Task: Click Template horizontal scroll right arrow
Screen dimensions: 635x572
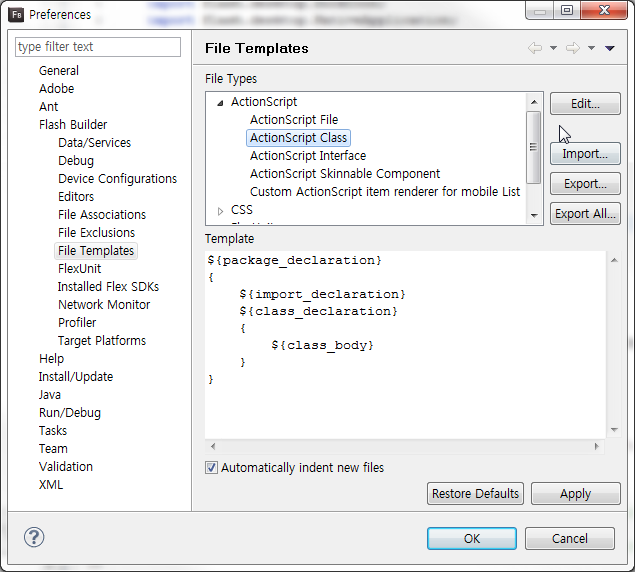Action: coord(597,446)
